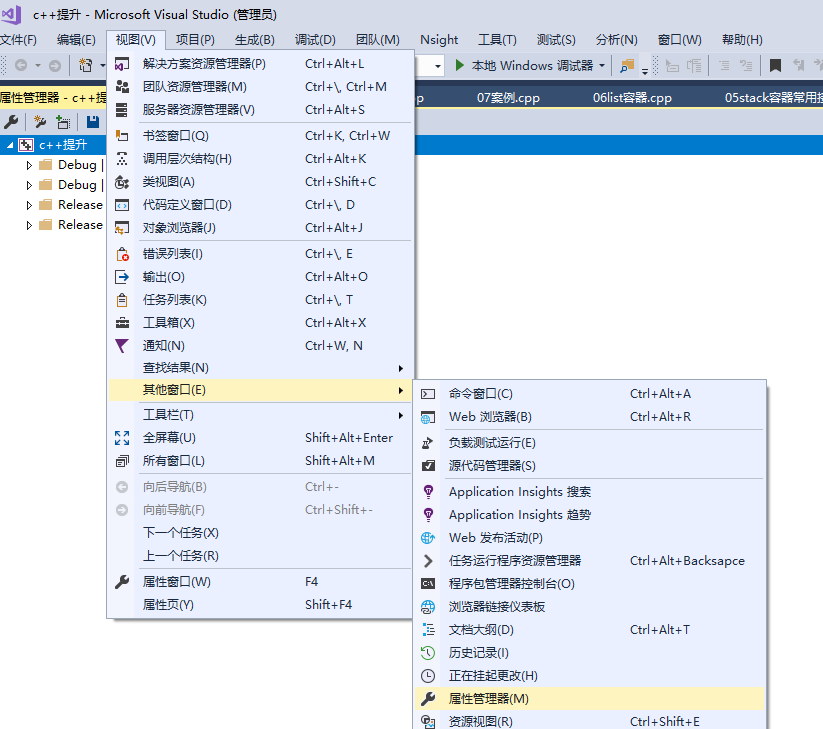Open the 工具(T) menu
Screen dimensions: 823x729
(497, 40)
